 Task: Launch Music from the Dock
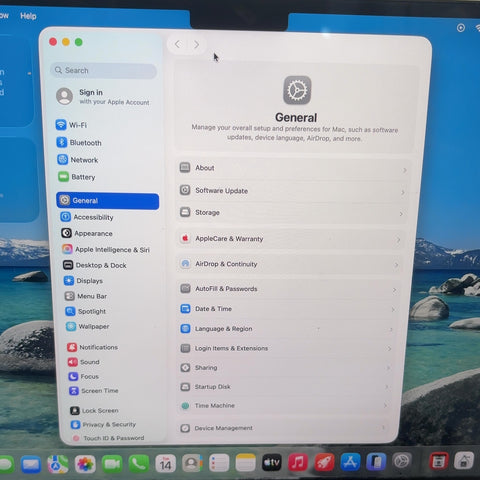(x=298, y=462)
